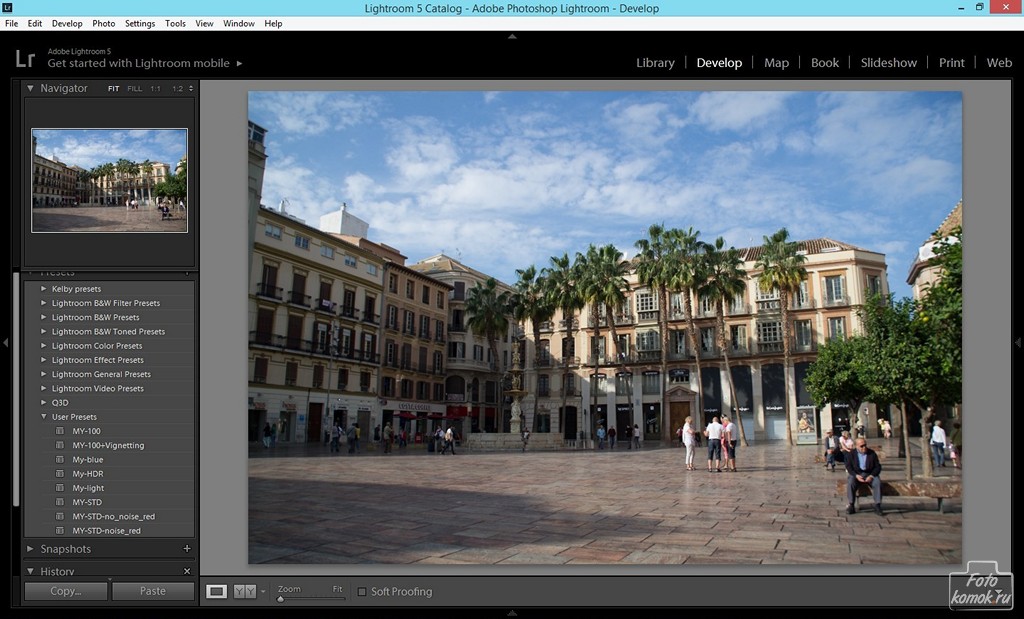1024x619 pixels.
Task: Open the Navigator zoom ratio chooser arrows
Action: 191,88
